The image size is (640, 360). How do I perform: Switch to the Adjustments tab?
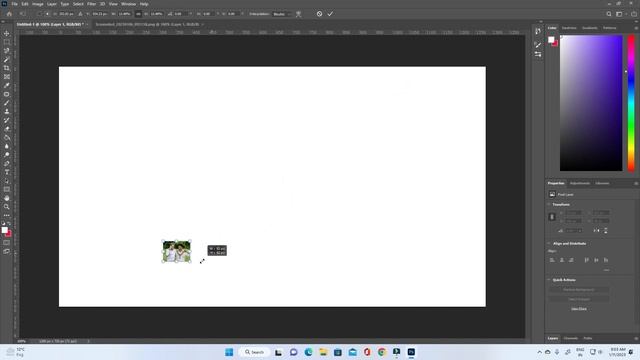click(580, 183)
